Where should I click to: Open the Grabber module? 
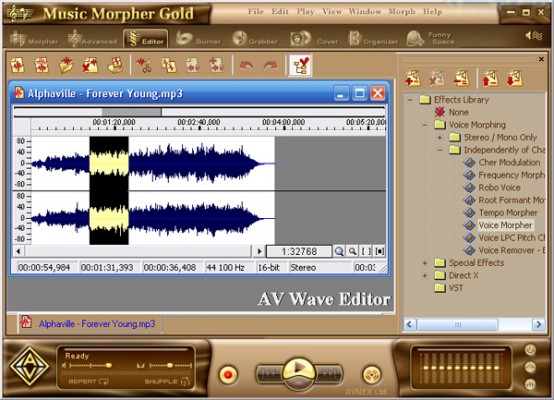click(x=255, y=39)
